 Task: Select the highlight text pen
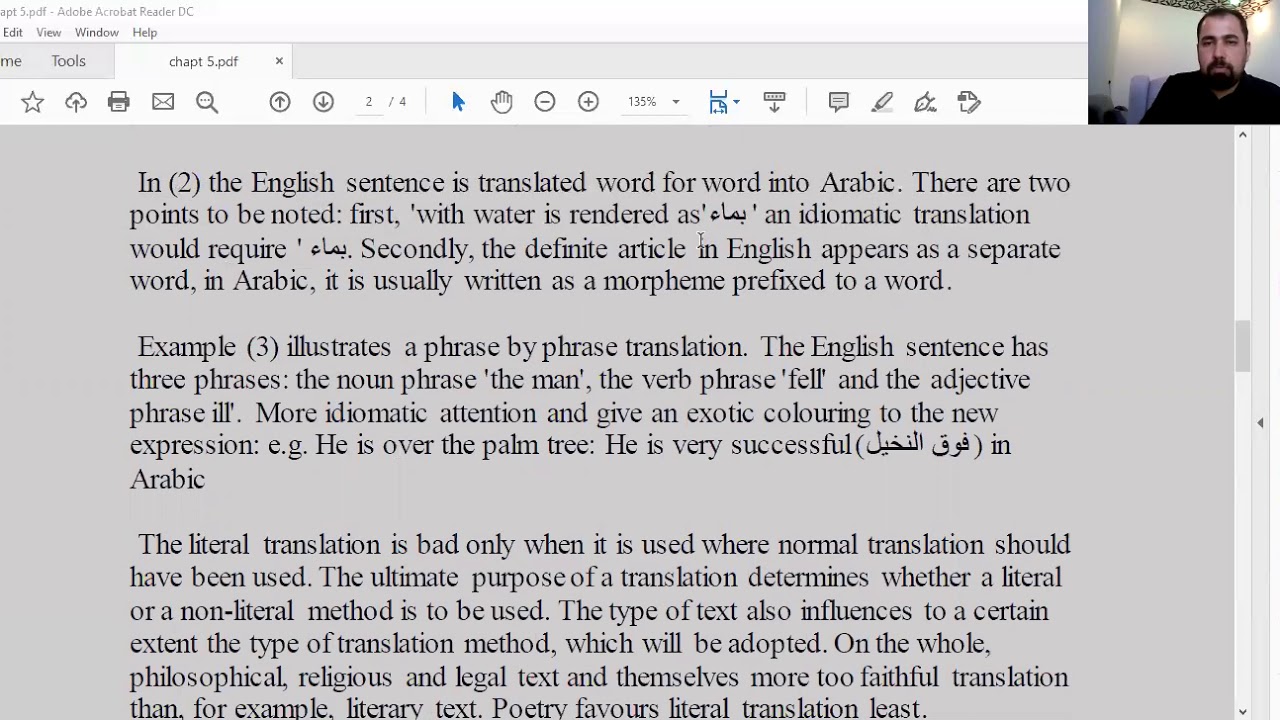pyautogui.click(x=882, y=102)
